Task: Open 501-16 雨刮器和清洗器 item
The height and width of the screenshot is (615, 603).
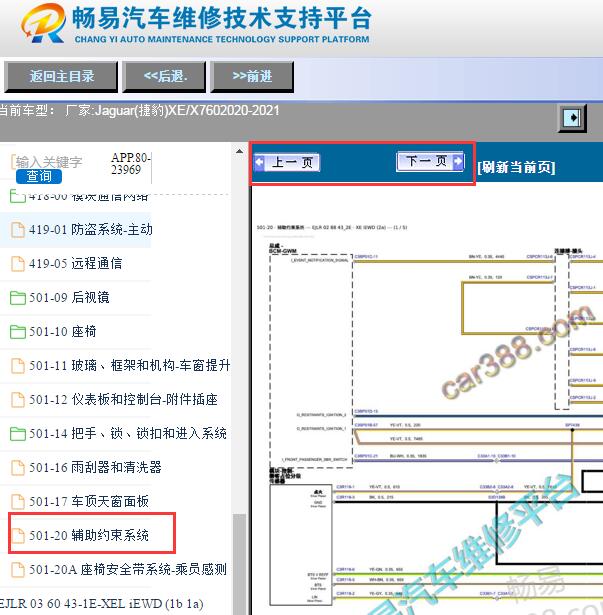Action: pyautogui.click(x=95, y=468)
